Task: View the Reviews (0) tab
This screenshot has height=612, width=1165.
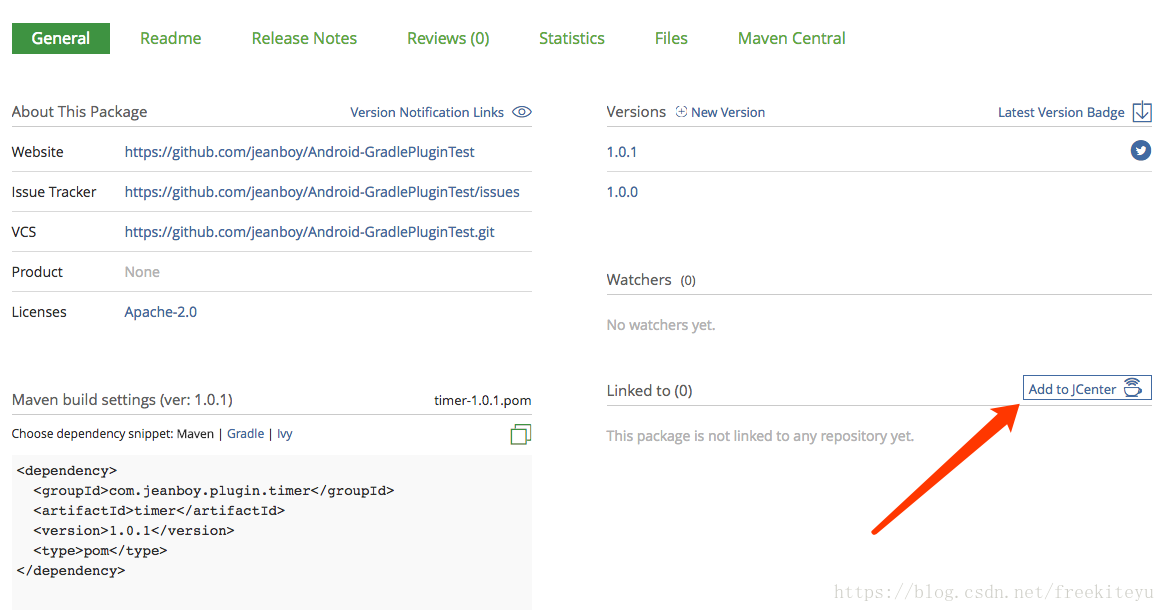Action: [x=448, y=39]
